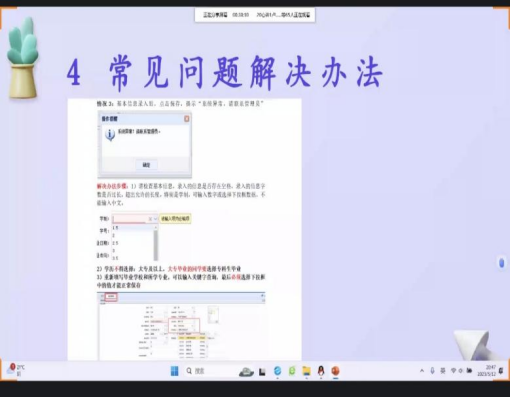Open the notification bell icon

(501, 371)
